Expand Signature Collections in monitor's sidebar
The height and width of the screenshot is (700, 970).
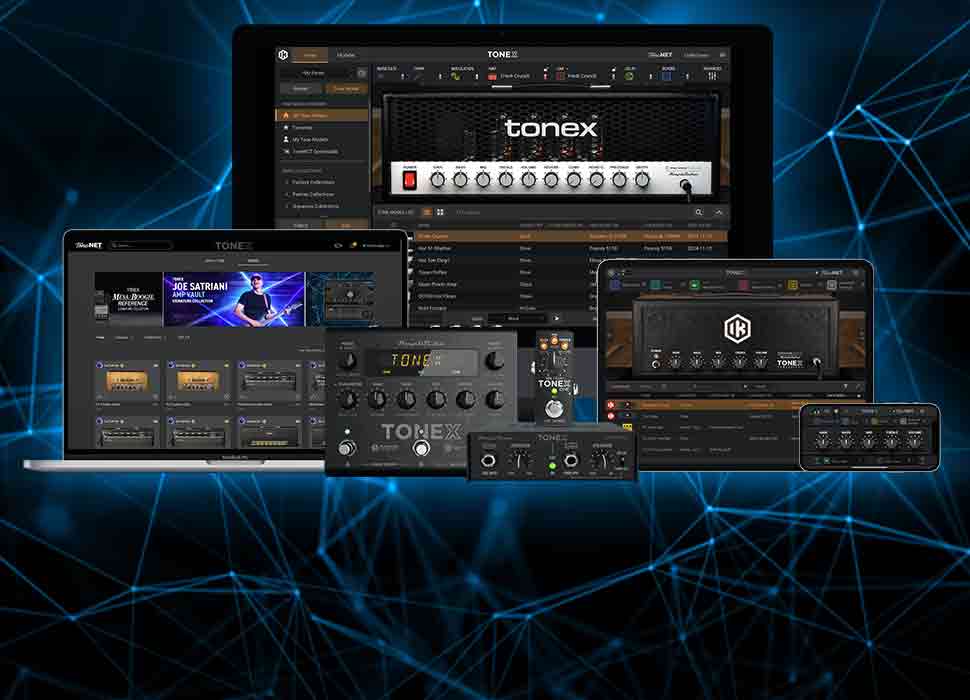click(x=313, y=206)
